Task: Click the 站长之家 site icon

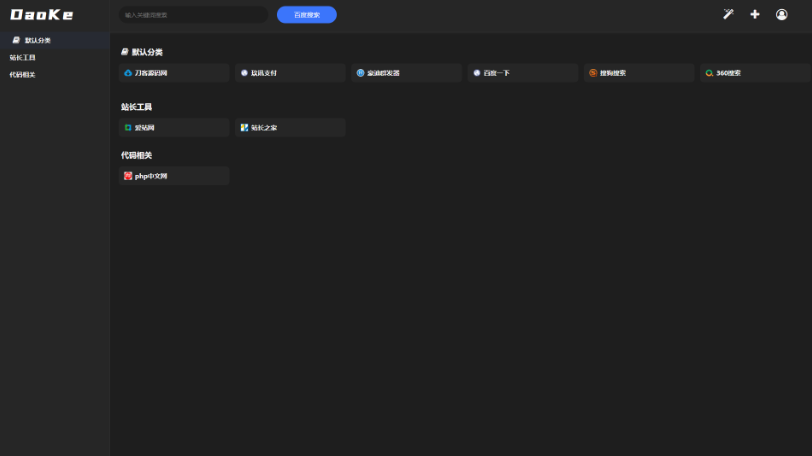Action: point(244,128)
